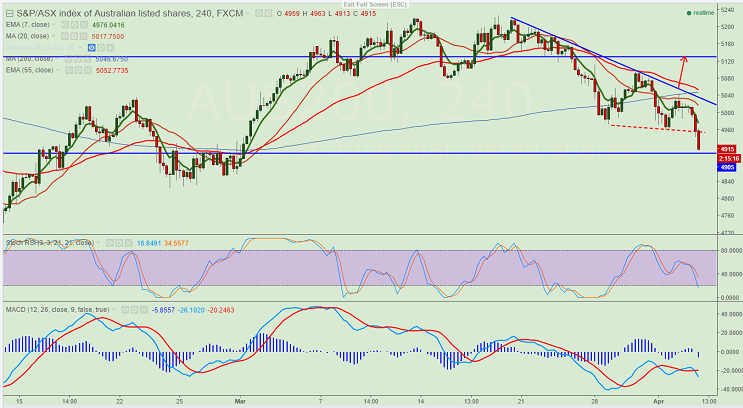Open the symbol title dropdown arrow after FXCM

247,13
